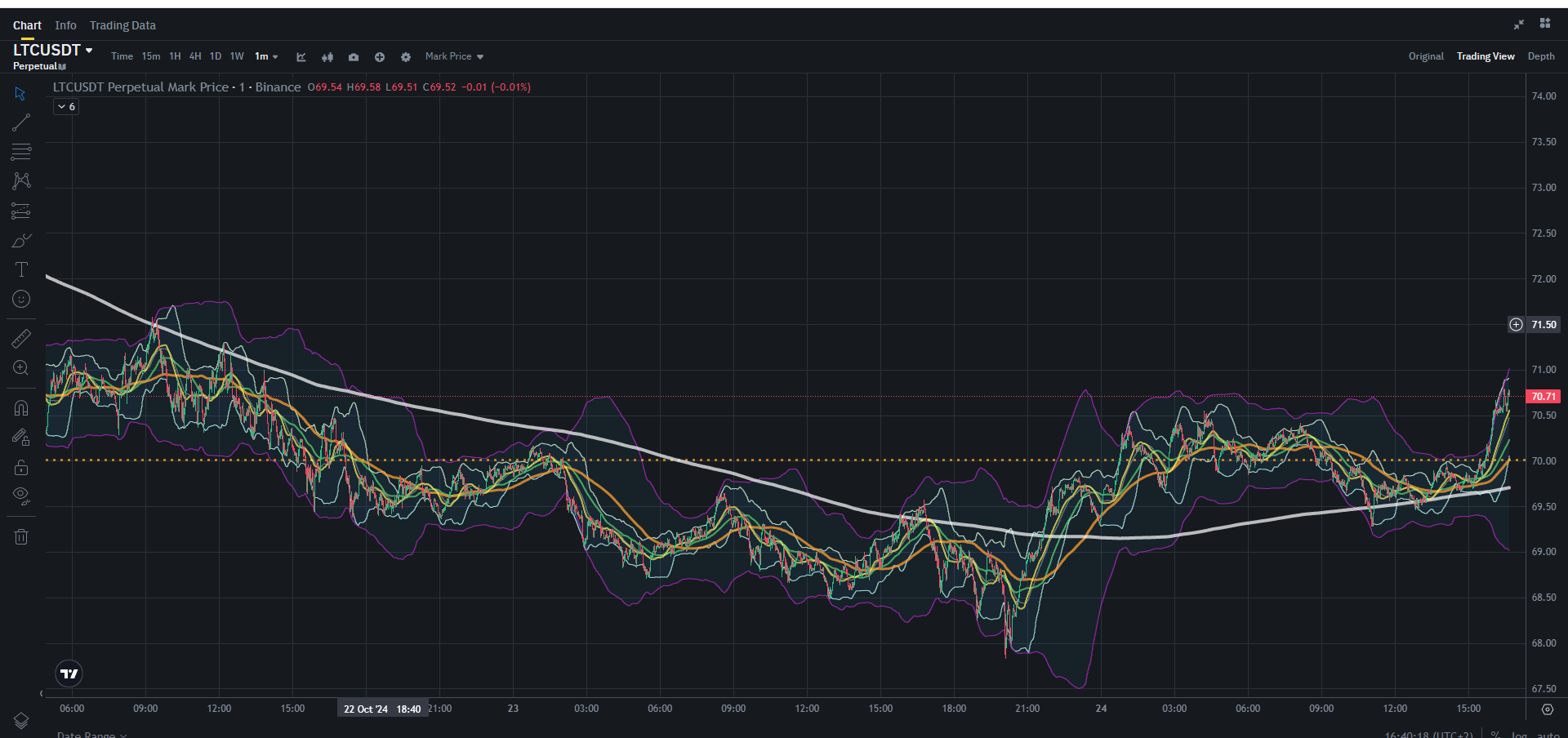The image size is (1568, 738).
Task: Remove drawings with the trash icon
Action: [21, 536]
